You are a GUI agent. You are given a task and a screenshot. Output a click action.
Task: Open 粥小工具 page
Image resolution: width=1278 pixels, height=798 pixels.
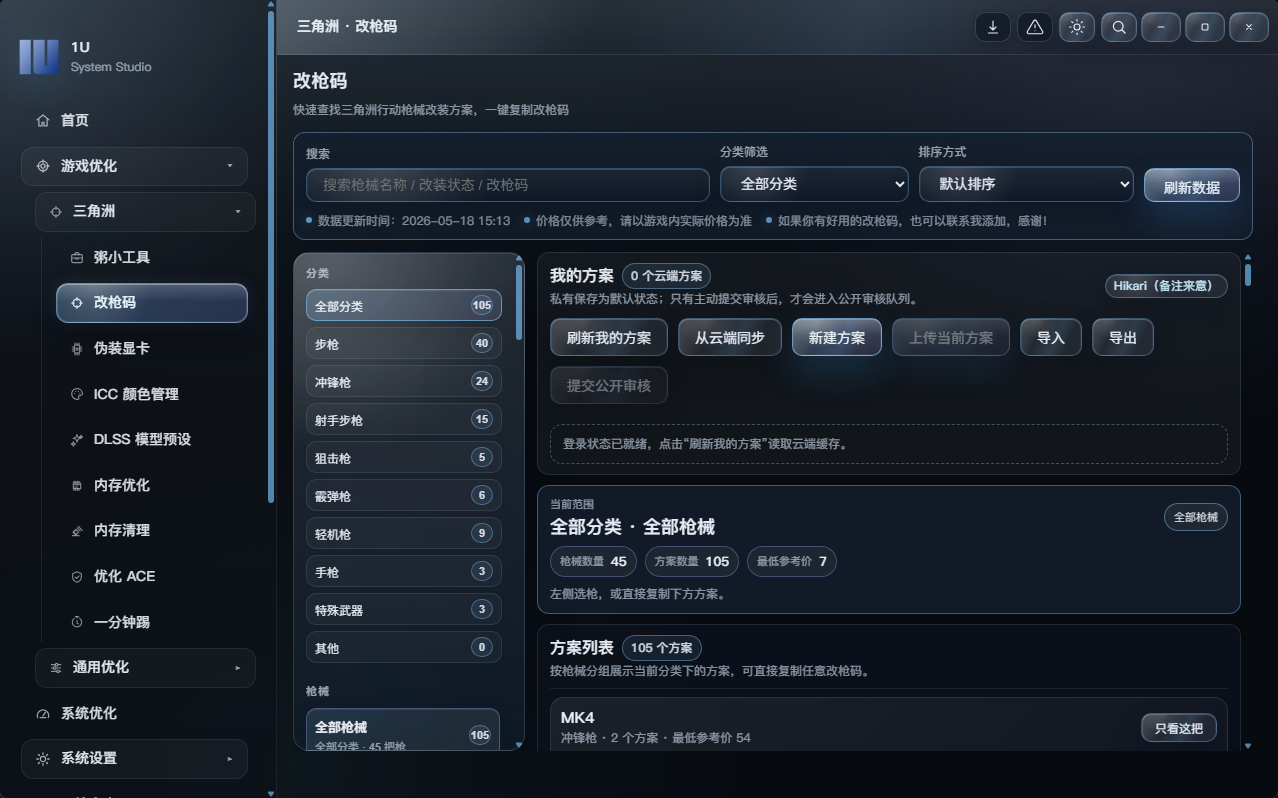click(x=152, y=257)
